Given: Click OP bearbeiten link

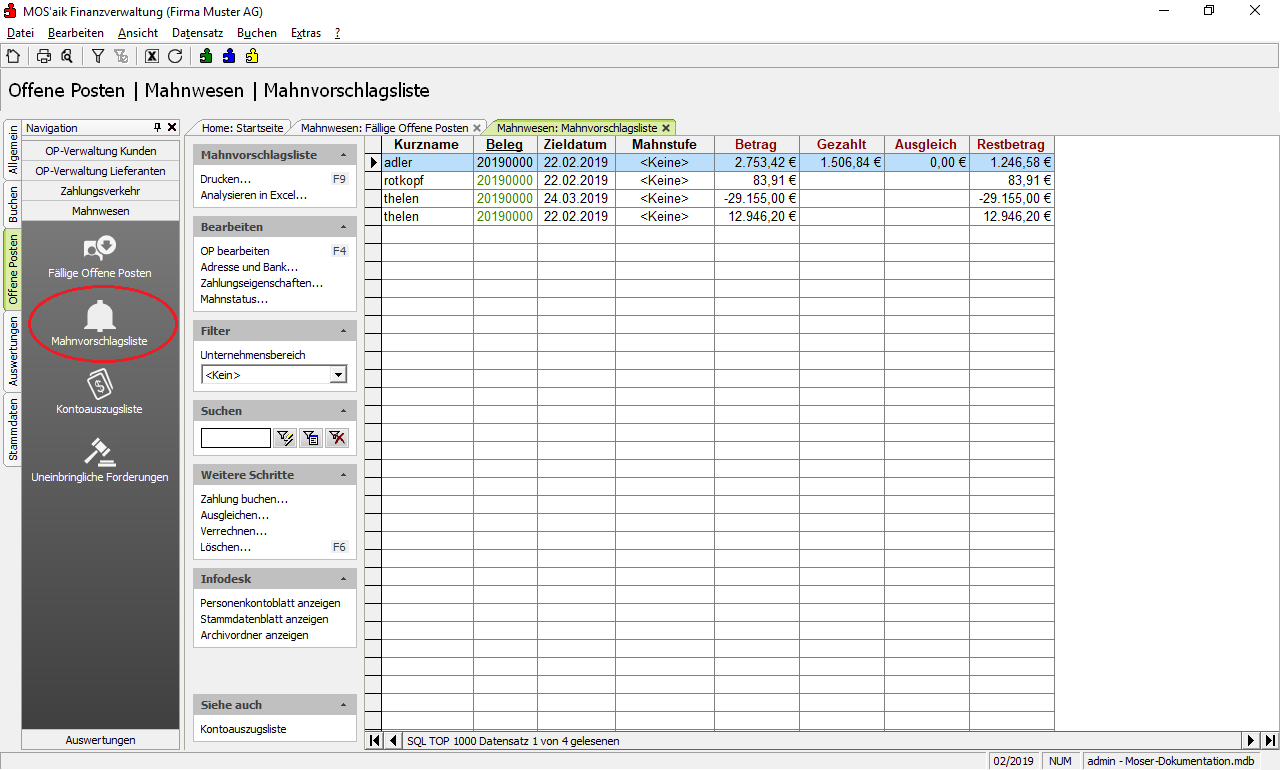Looking at the screenshot, I should point(235,251).
